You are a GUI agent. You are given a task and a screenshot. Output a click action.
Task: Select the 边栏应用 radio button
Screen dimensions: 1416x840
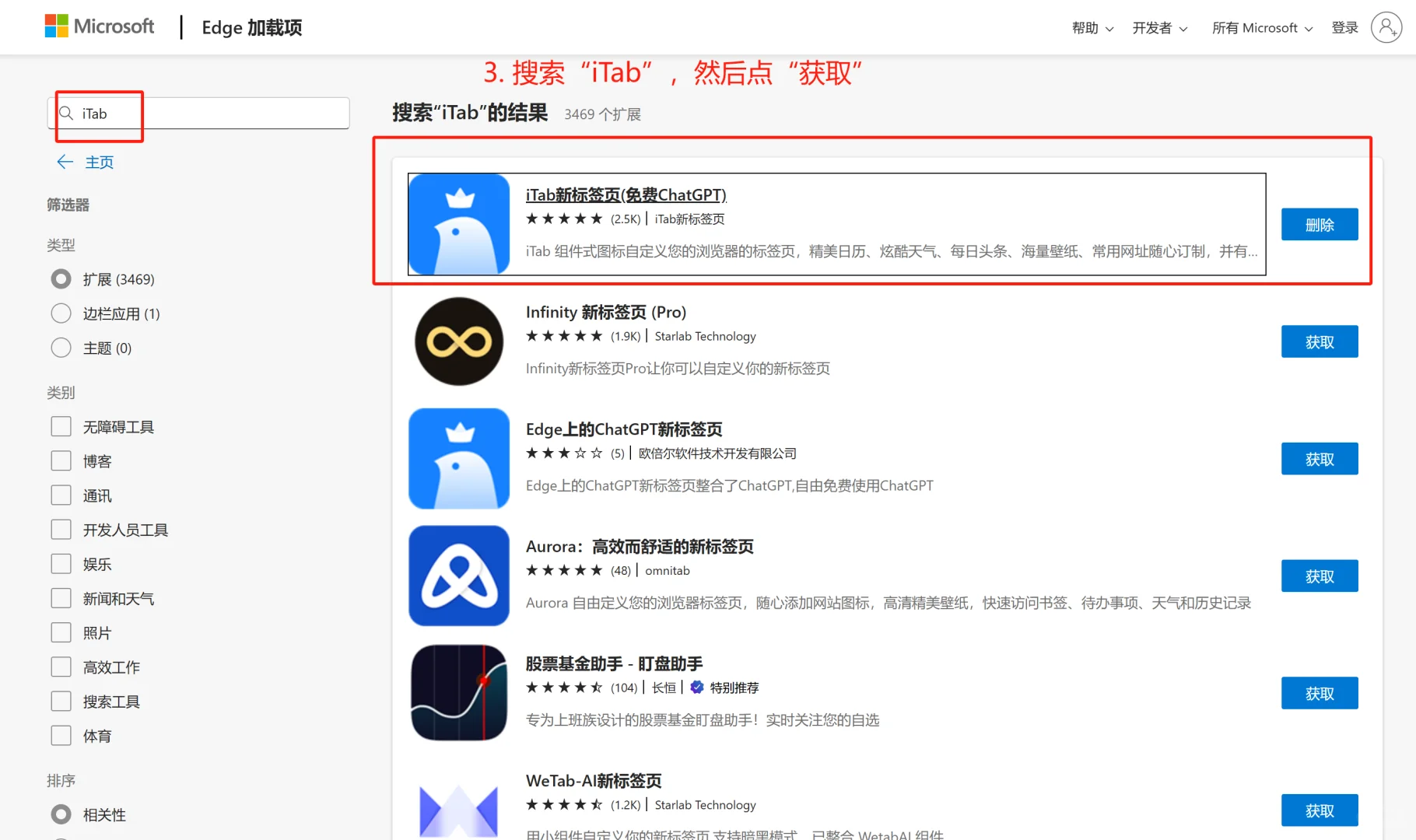point(61,313)
